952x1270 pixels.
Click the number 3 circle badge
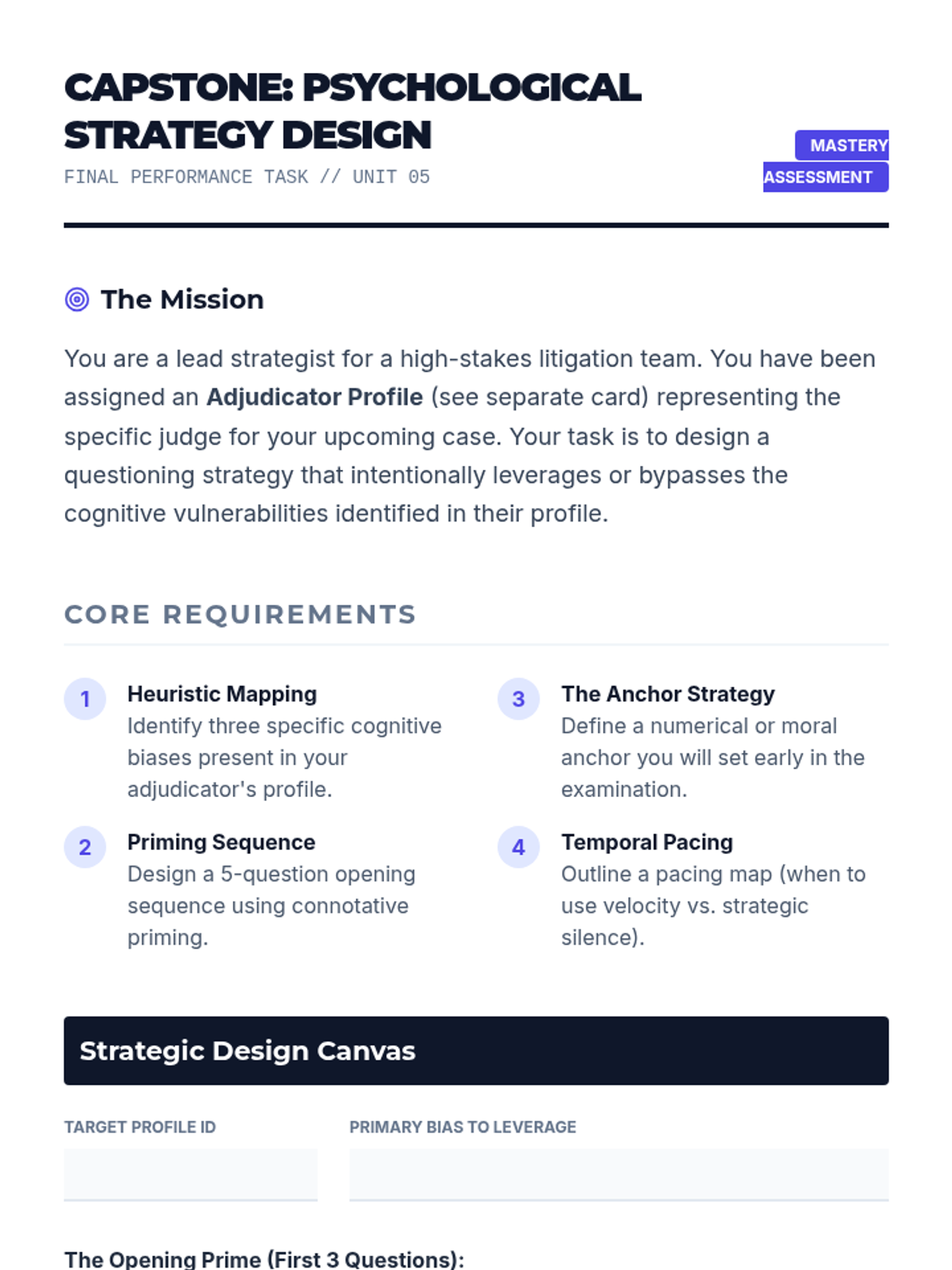point(518,699)
